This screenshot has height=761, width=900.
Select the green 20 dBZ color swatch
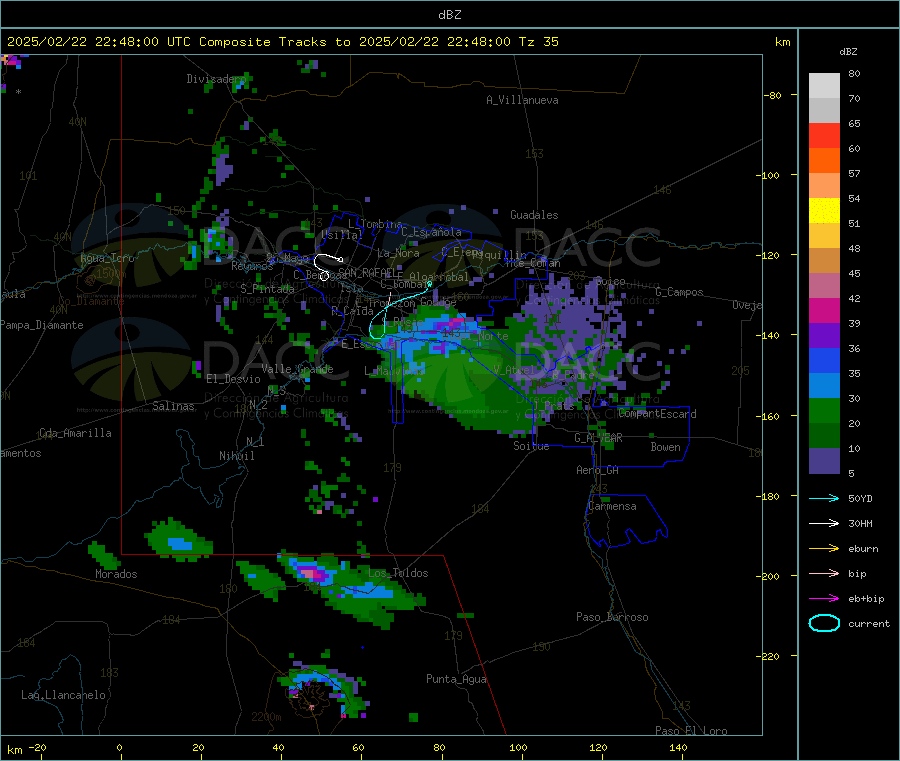pos(824,410)
